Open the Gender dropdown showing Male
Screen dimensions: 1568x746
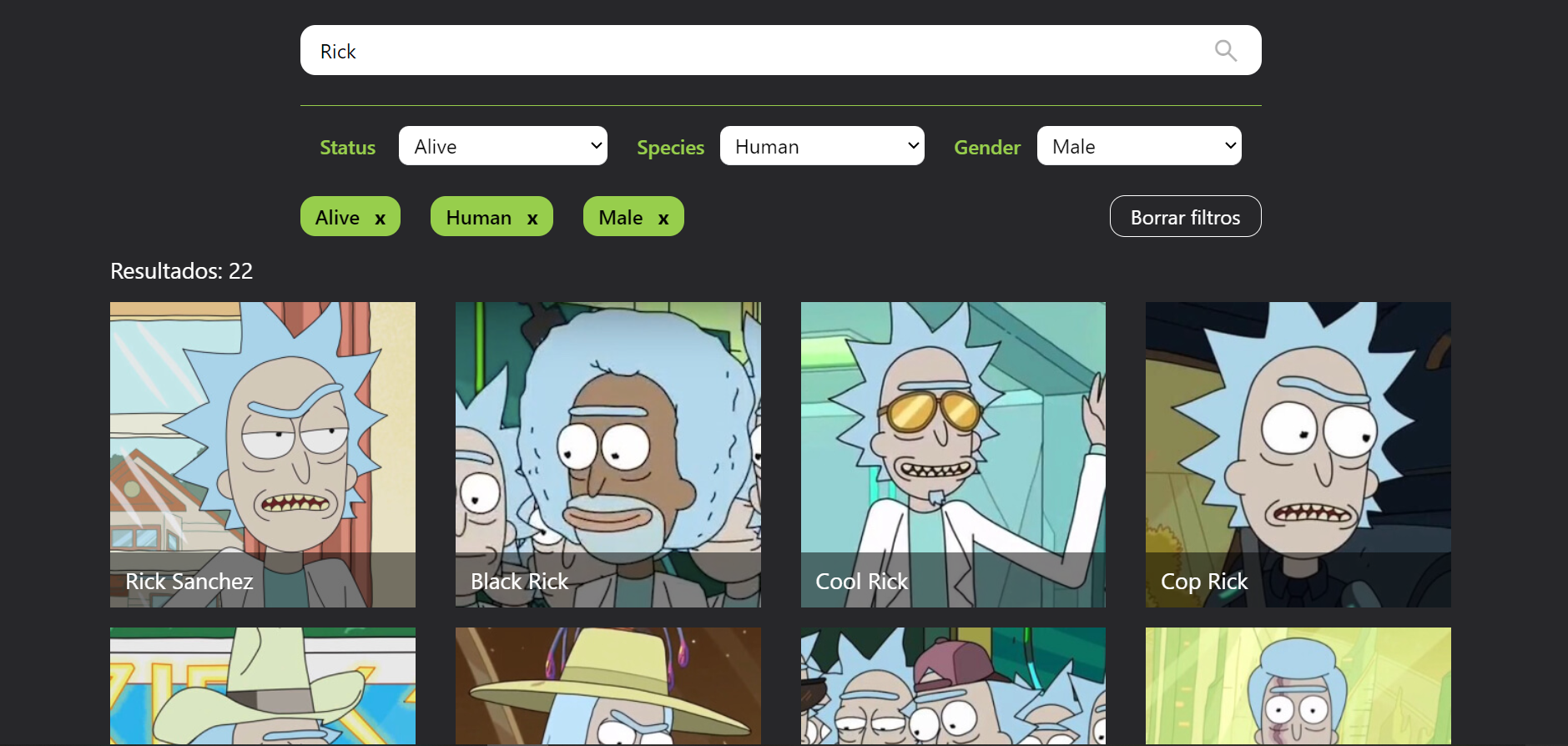point(1139,146)
